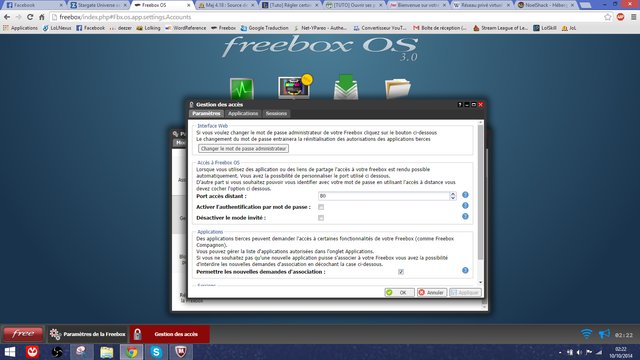Open the WordReference bookmark
The width and height of the screenshot is (640, 360).
tap(186, 28)
